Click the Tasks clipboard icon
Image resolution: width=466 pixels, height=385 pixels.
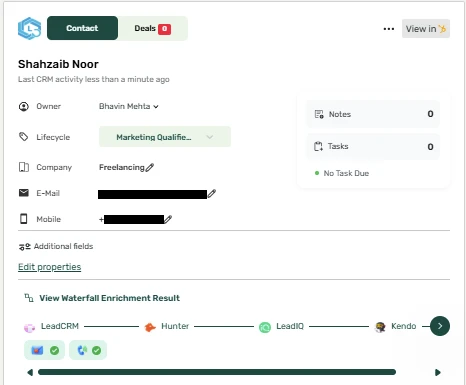[x=318, y=146]
